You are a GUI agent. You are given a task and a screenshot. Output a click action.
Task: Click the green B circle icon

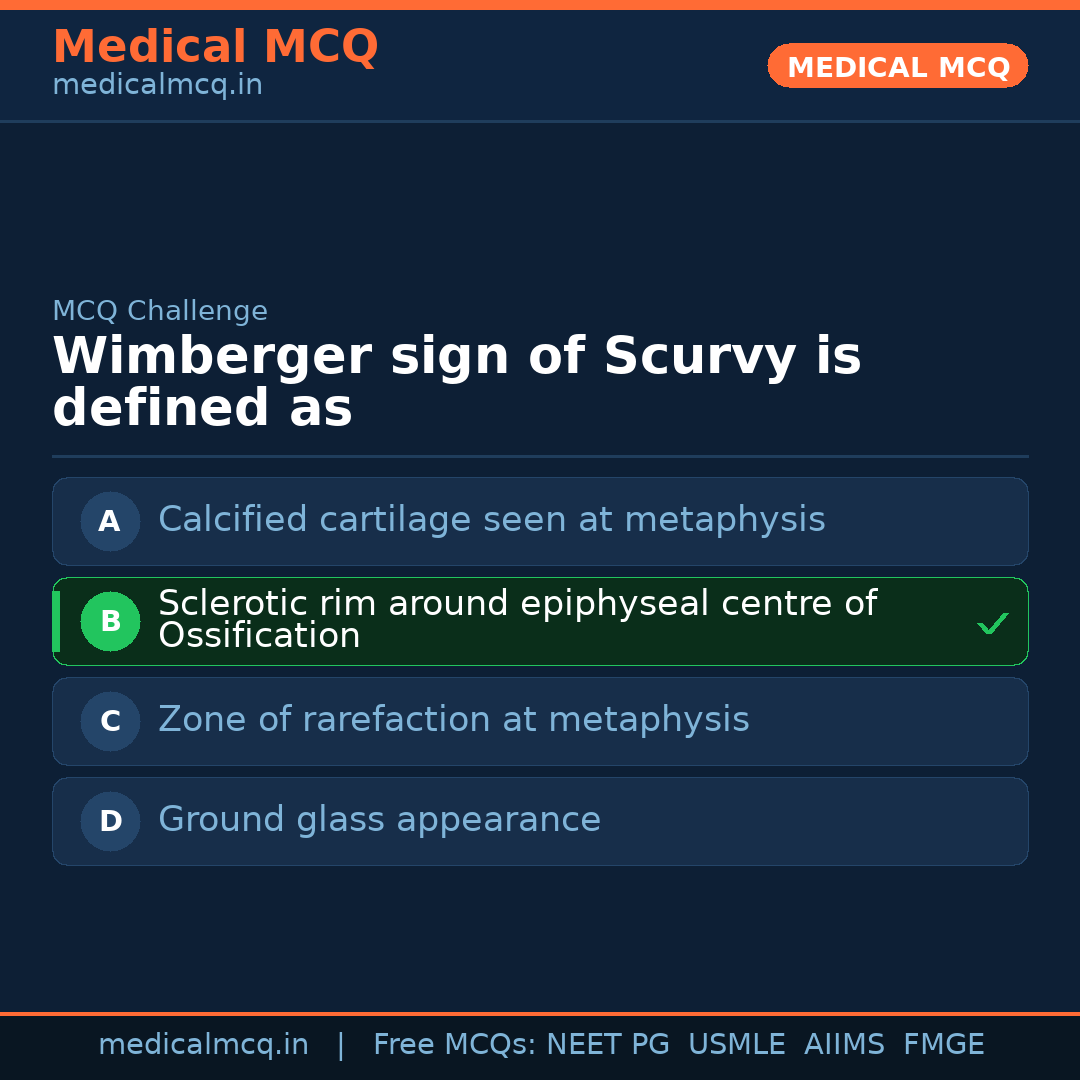pos(110,621)
